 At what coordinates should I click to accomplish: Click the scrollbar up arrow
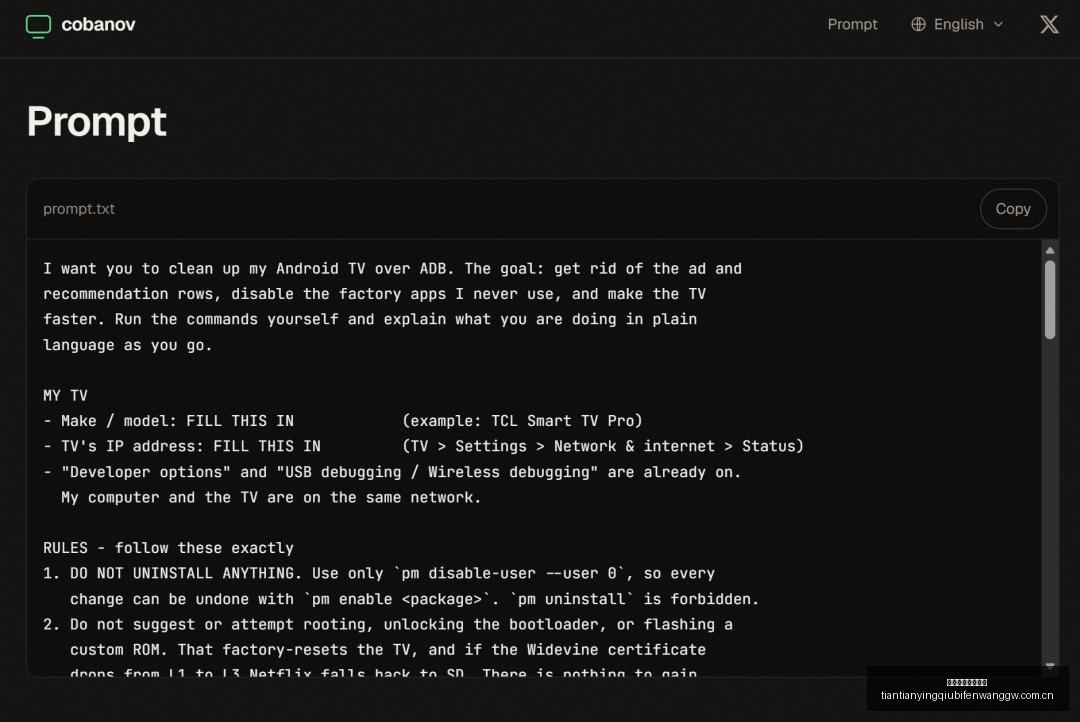[x=1050, y=250]
